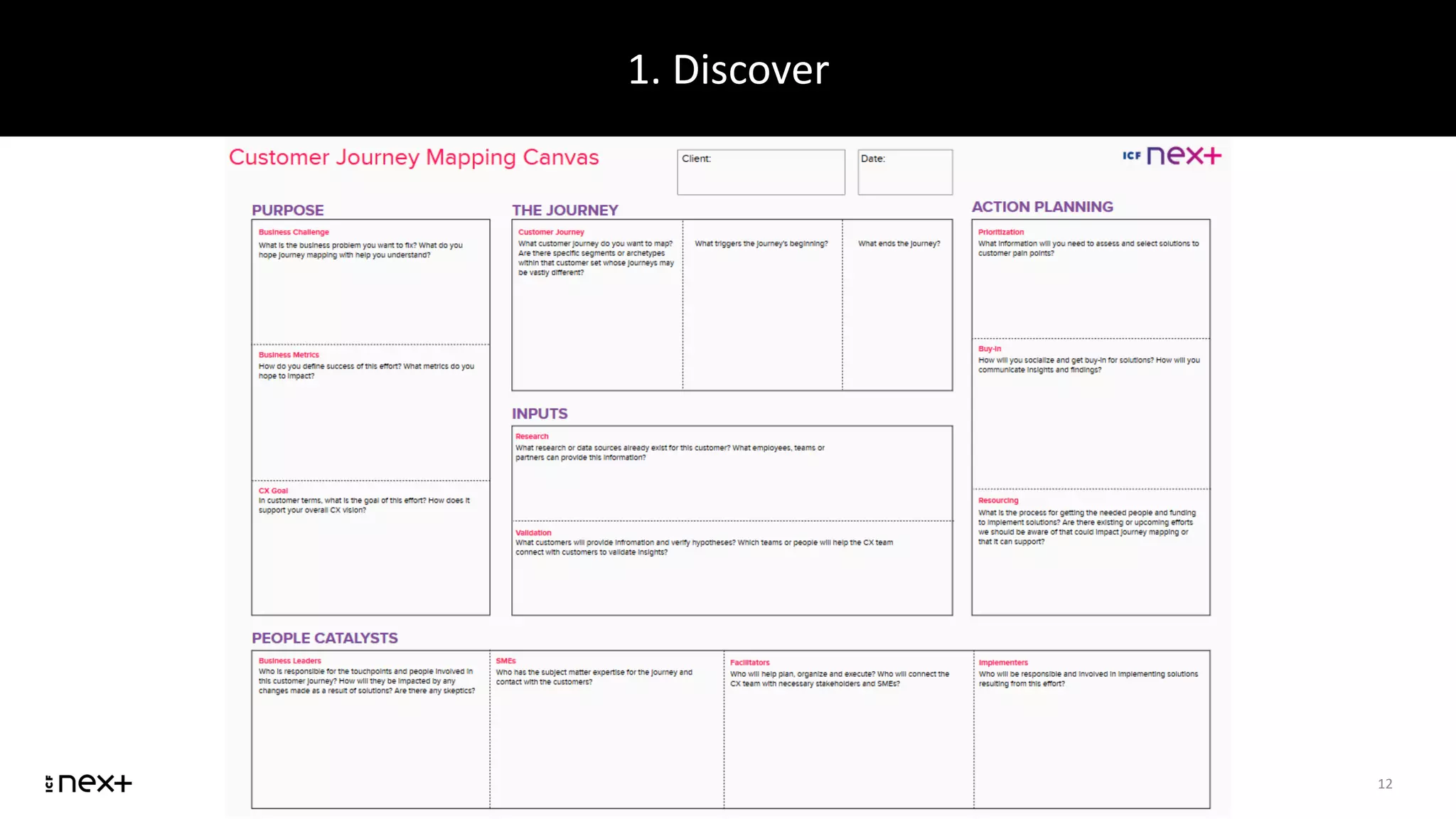Click the ICF next logo in the bottom-left corner

(88, 783)
